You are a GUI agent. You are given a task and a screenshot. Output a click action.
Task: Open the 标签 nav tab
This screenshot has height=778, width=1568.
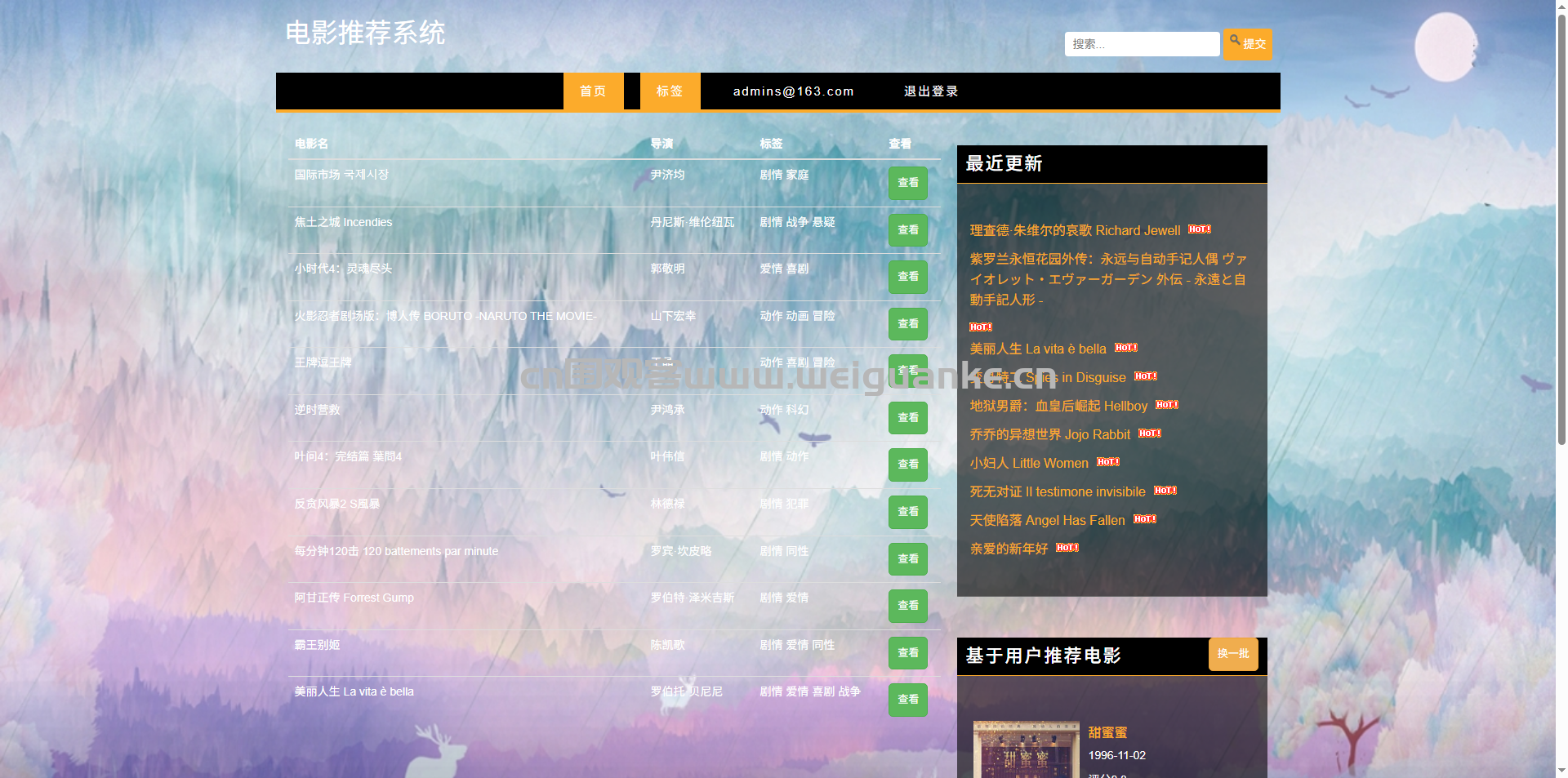click(670, 91)
